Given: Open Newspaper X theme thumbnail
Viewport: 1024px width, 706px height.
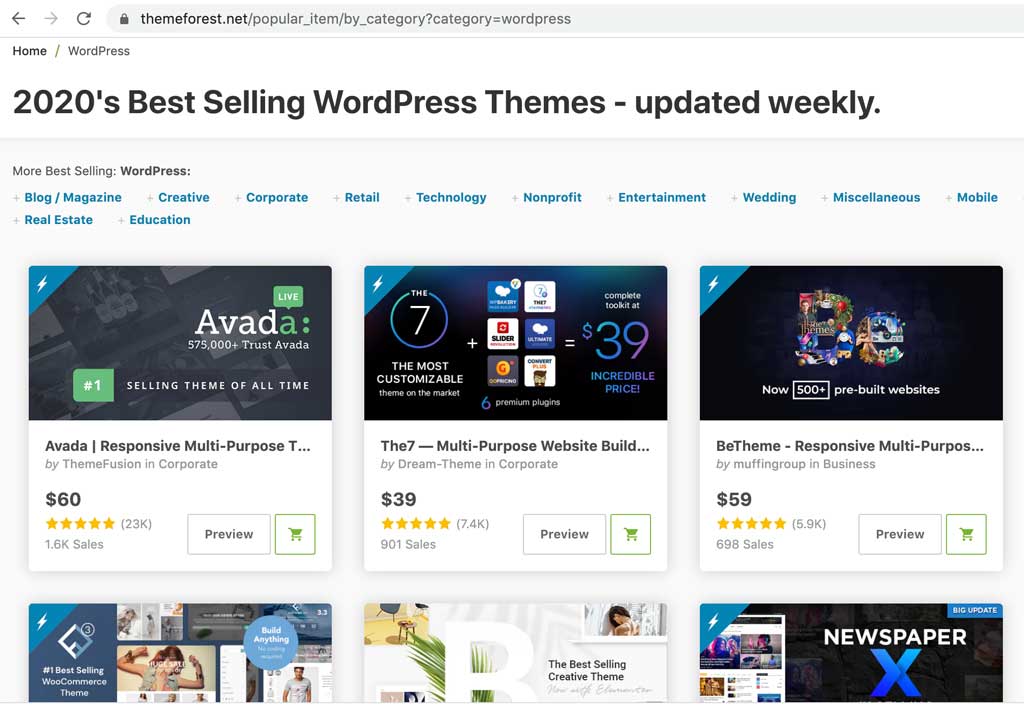Looking at the screenshot, I should pyautogui.click(x=851, y=652).
